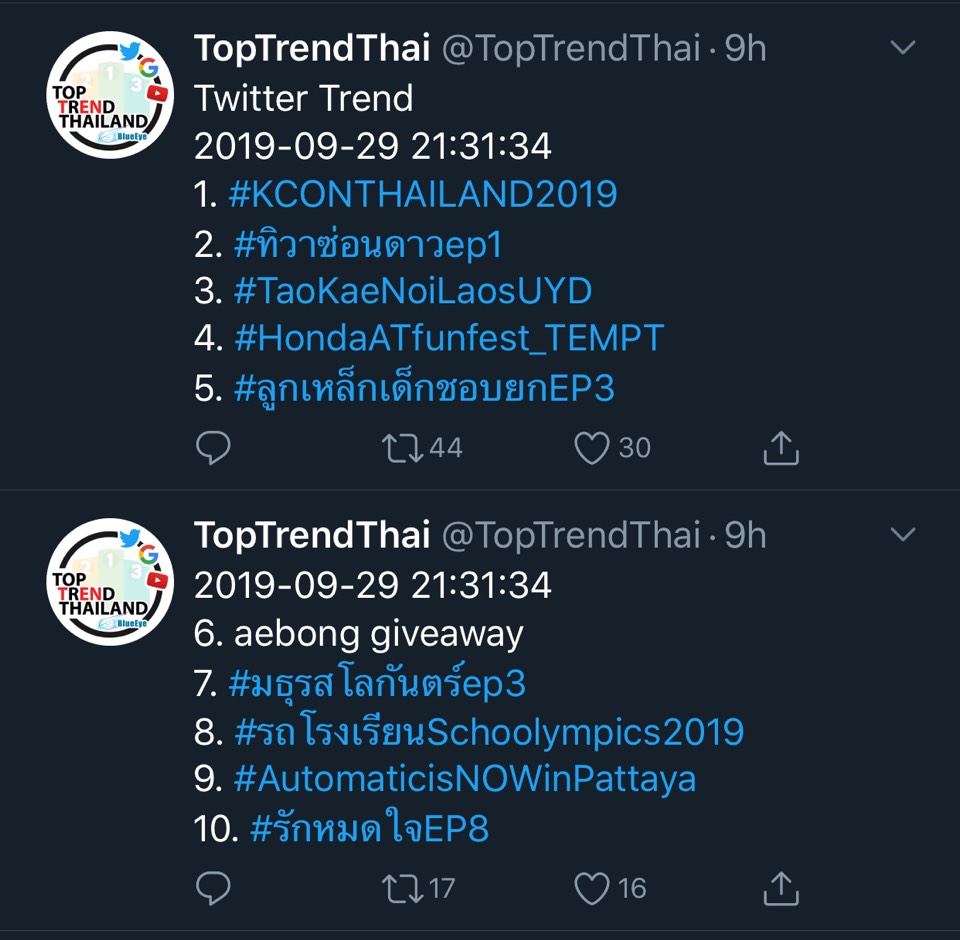Open the hashtag ending in EP8
The height and width of the screenshot is (940, 960).
[x=370, y=828]
